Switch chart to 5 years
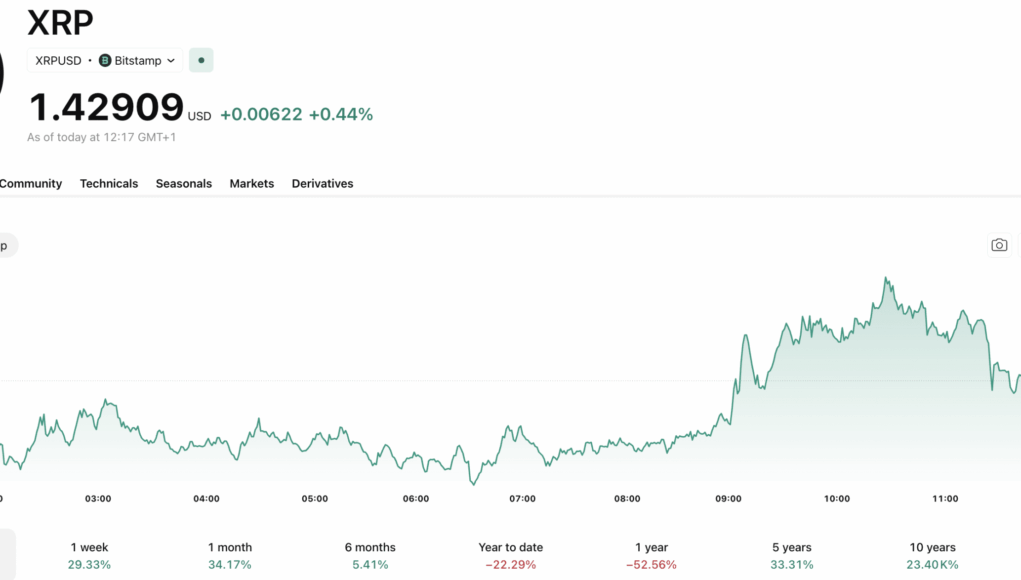 (792, 556)
